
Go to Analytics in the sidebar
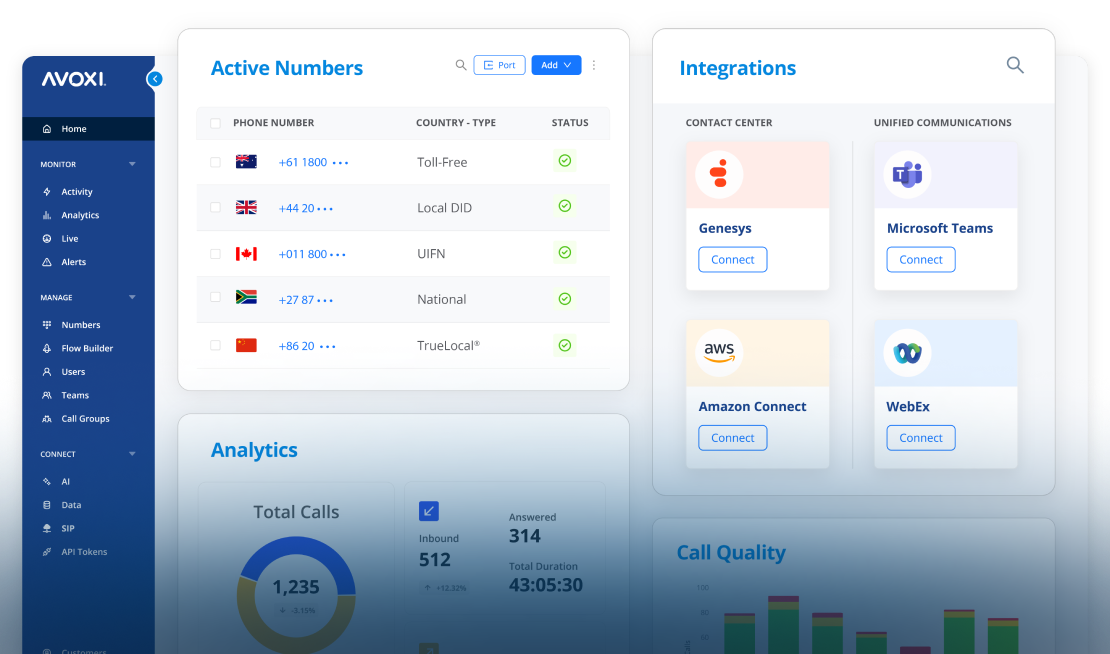pyautogui.click(x=80, y=215)
